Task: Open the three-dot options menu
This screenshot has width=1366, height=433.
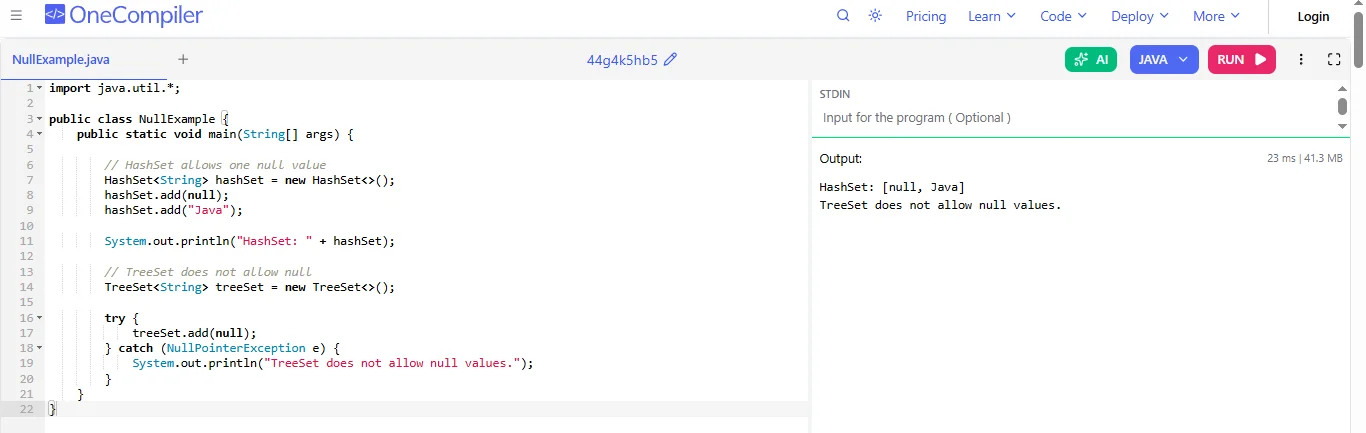Action: [1301, 60]
